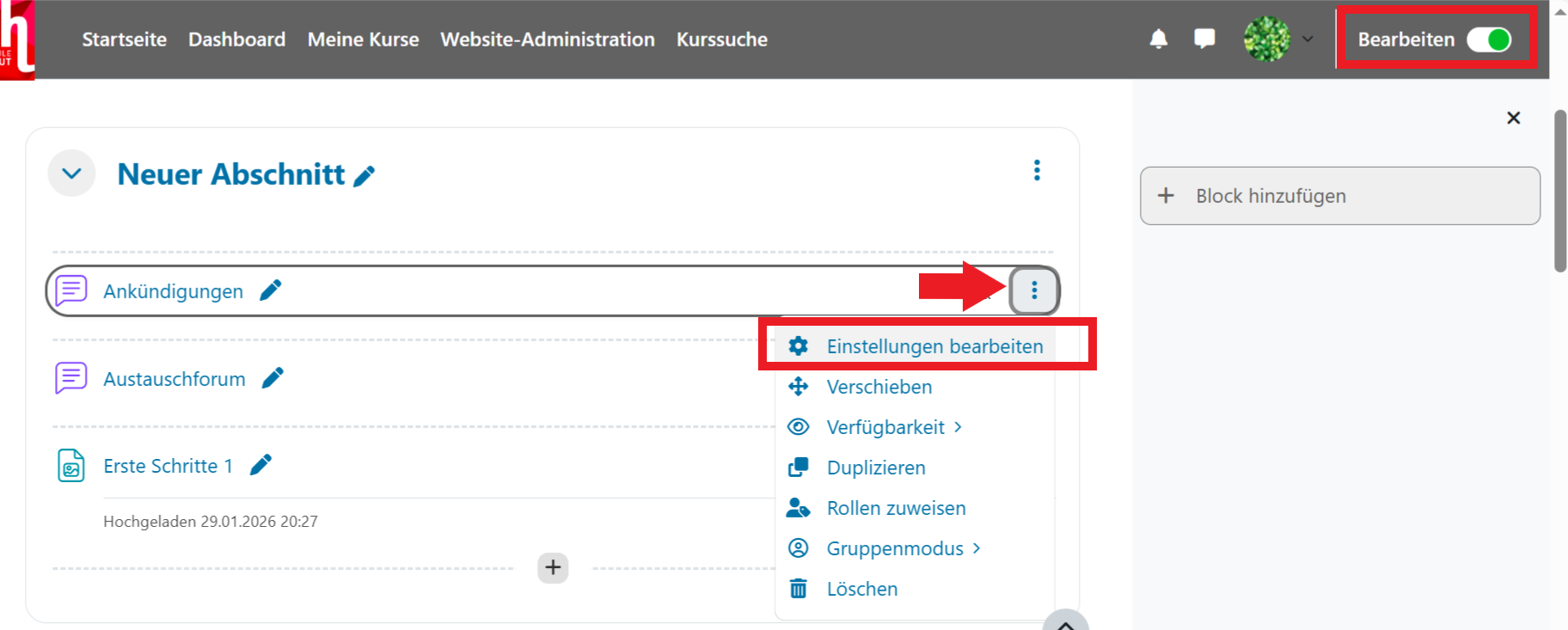Open the user profile avatar dropdown
Viewport: 1568px width, 630px height.
1277,40
